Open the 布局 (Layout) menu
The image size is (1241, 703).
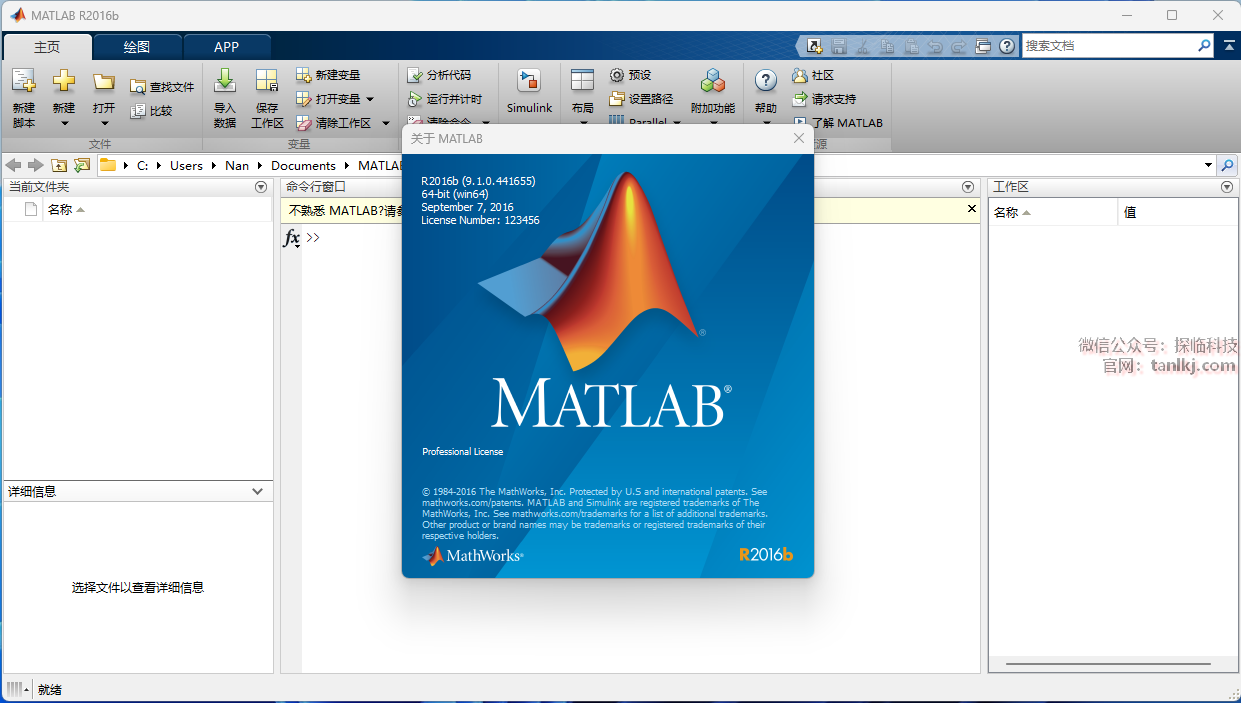tap(582, 98)
